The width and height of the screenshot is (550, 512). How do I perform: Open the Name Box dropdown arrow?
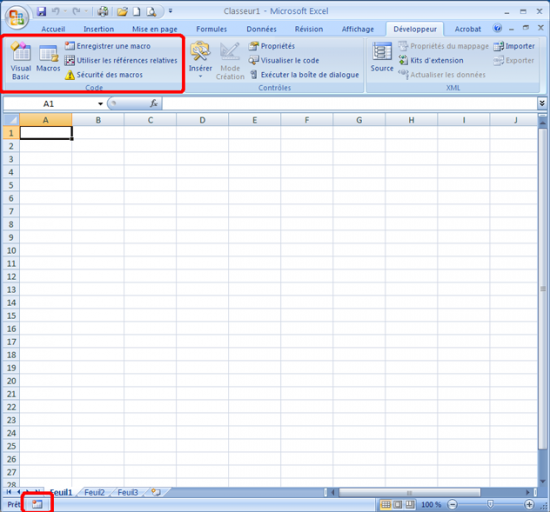click(x=100, y=104)
